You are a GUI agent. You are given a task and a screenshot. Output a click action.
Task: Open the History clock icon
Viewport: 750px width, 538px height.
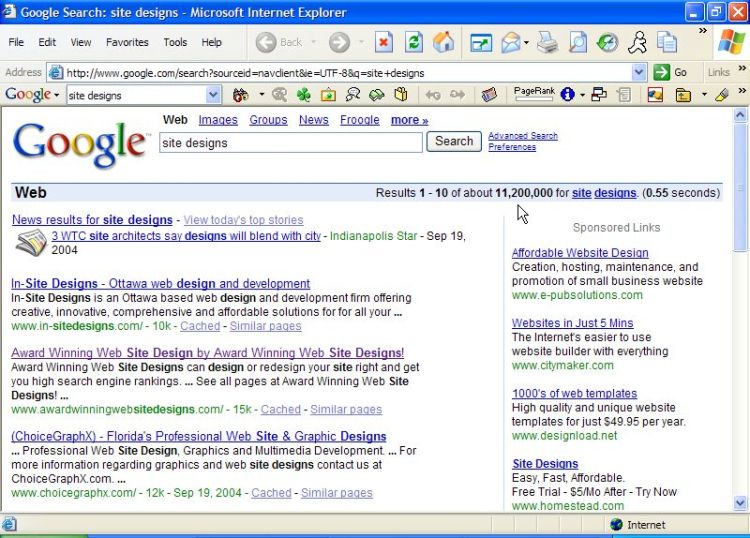point(607,43)
